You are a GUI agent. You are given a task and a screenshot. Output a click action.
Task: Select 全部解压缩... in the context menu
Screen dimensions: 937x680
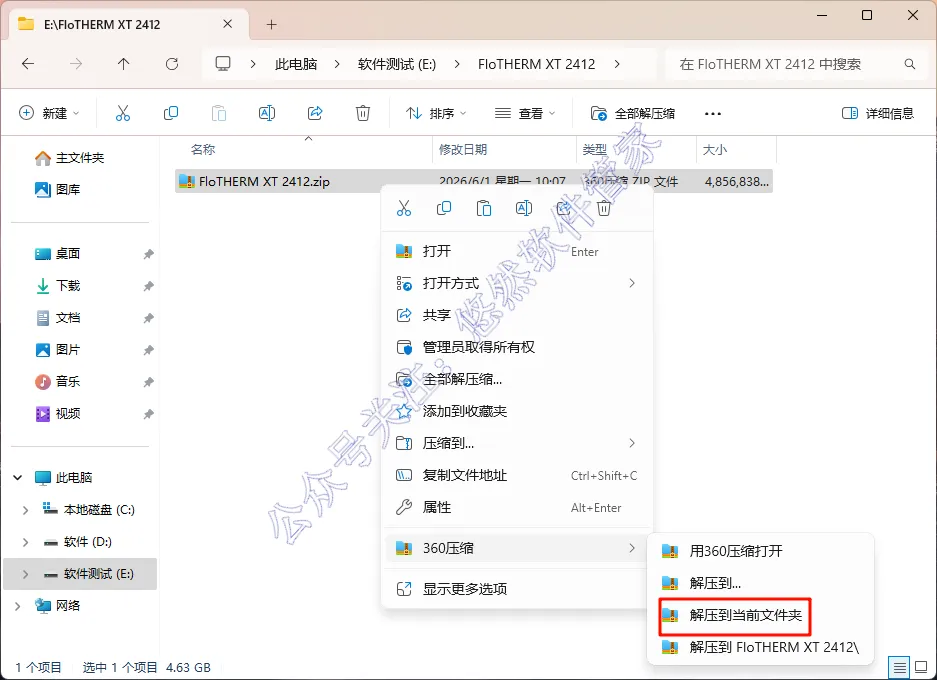pyautogui.click(x=517, y=379)
